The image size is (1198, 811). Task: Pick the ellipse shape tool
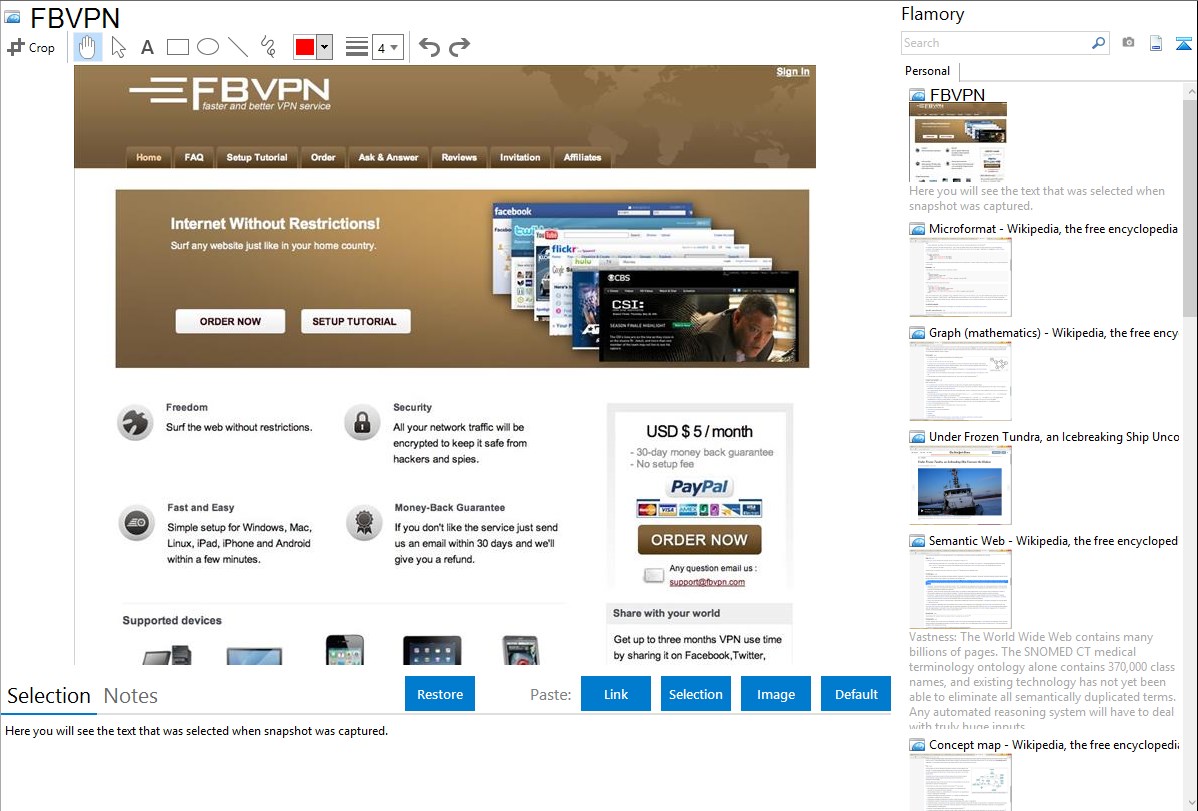(x=208, y=47)
